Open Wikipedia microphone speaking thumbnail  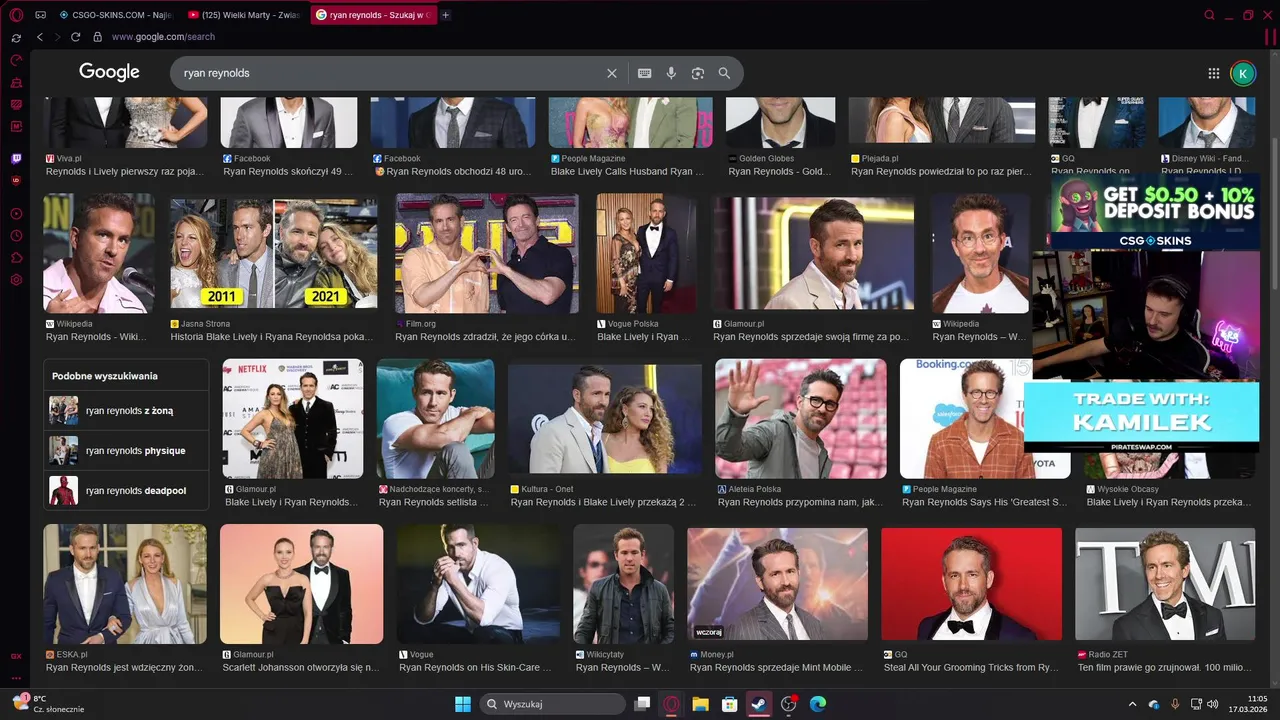click(99, 253)
